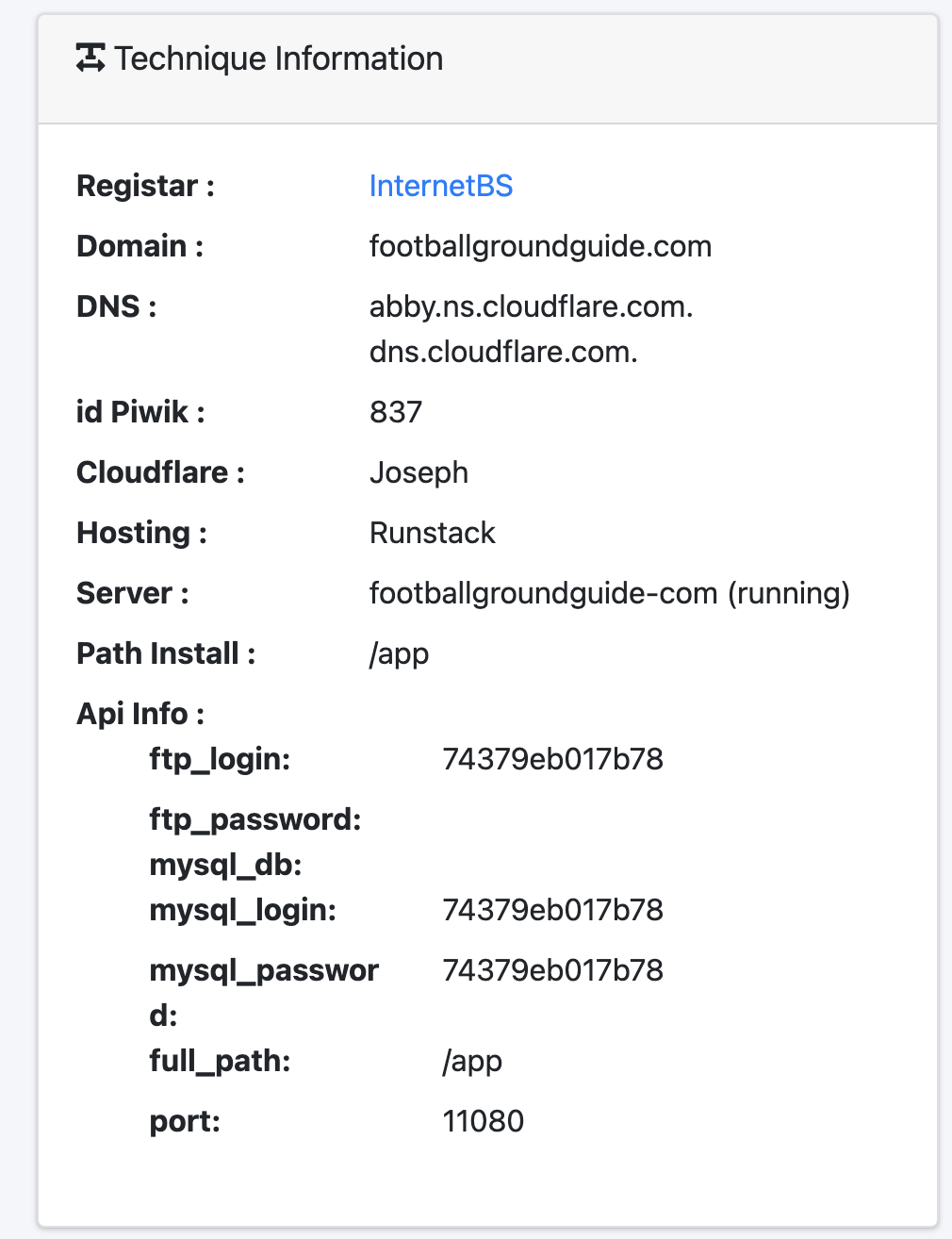Click the mysql_password value
952x1239 pixels.
pos(552,970)
